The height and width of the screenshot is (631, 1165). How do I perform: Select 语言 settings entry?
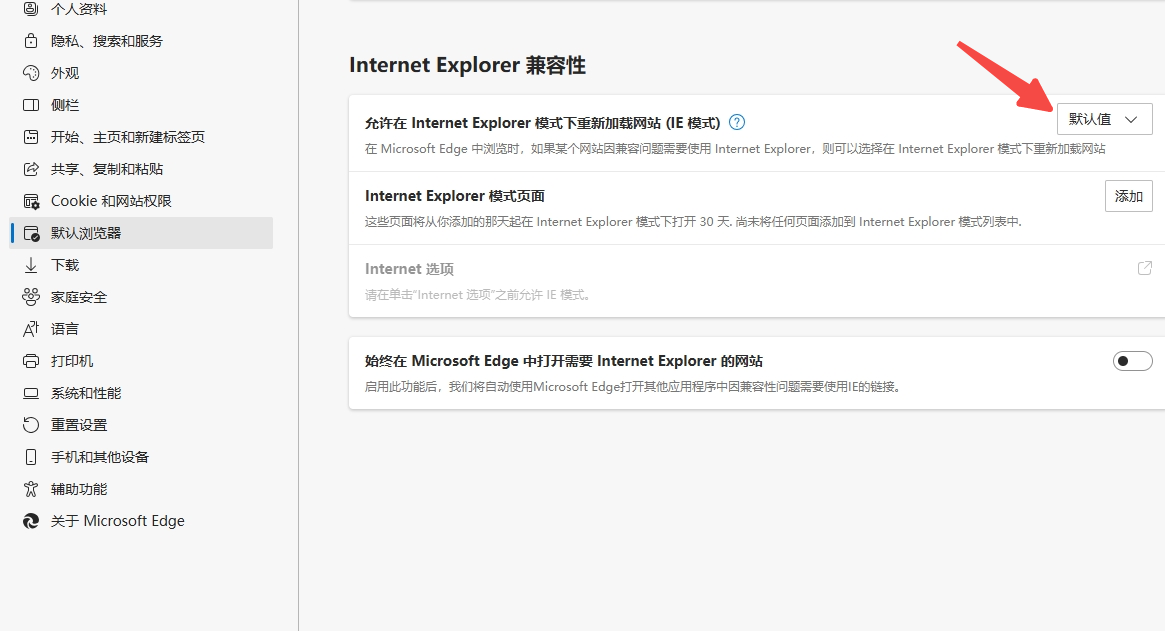tap(141, 329)
